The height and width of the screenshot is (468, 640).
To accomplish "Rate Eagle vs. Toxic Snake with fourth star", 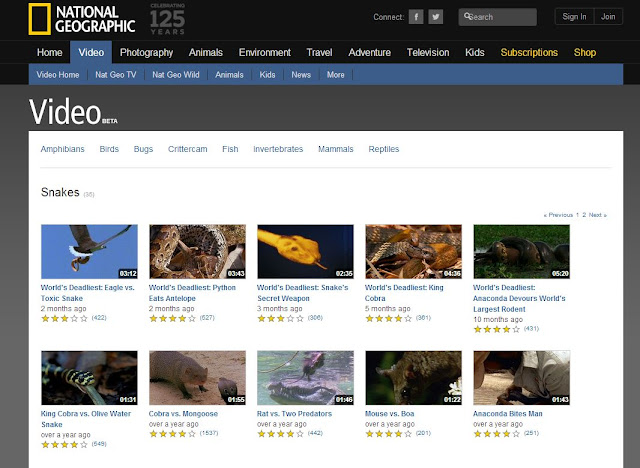I will 74,318.
